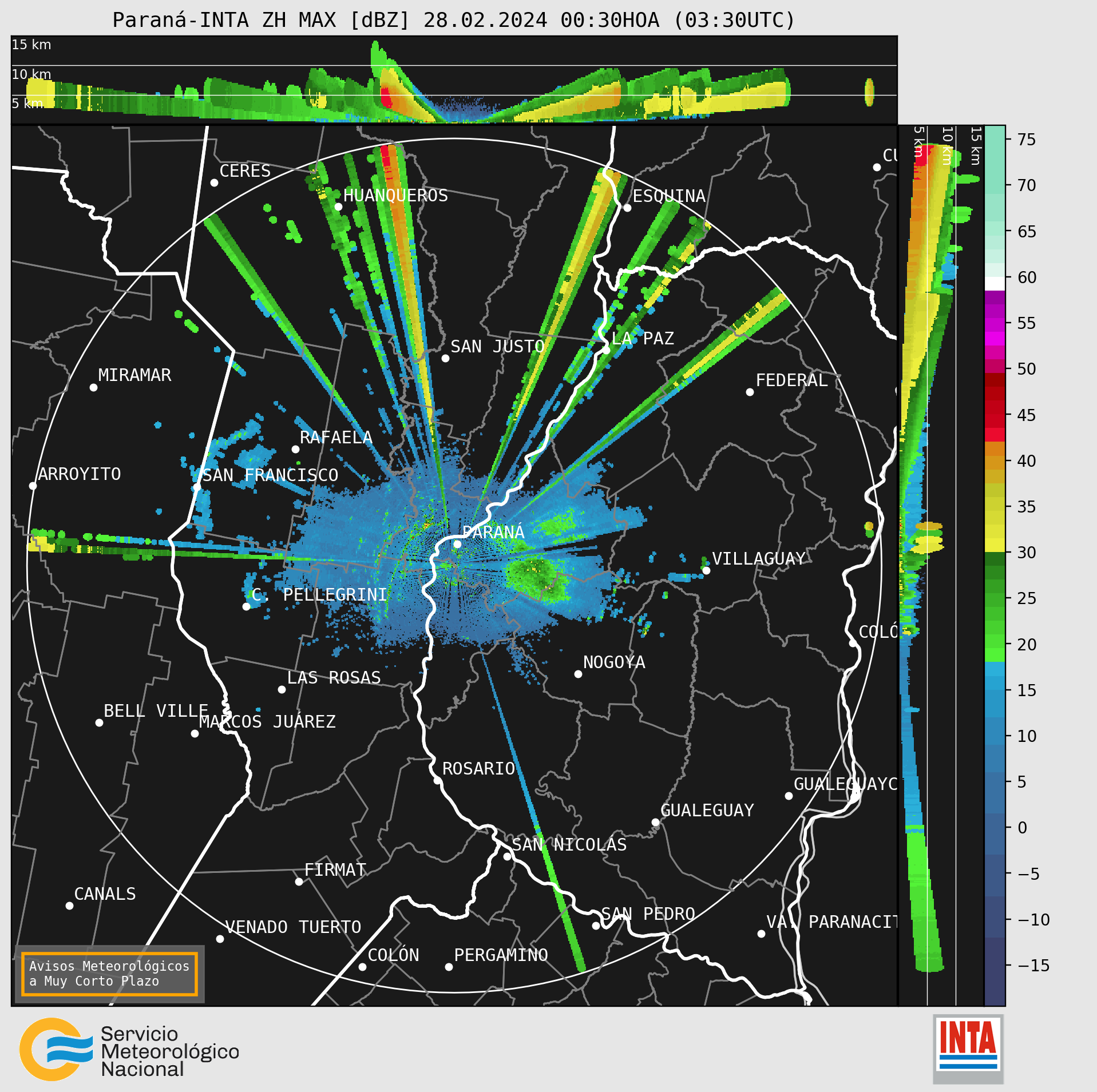Click the LA PAZ city label
The height and width of the screenshot is (1092, 1097).
coord(643,339)
